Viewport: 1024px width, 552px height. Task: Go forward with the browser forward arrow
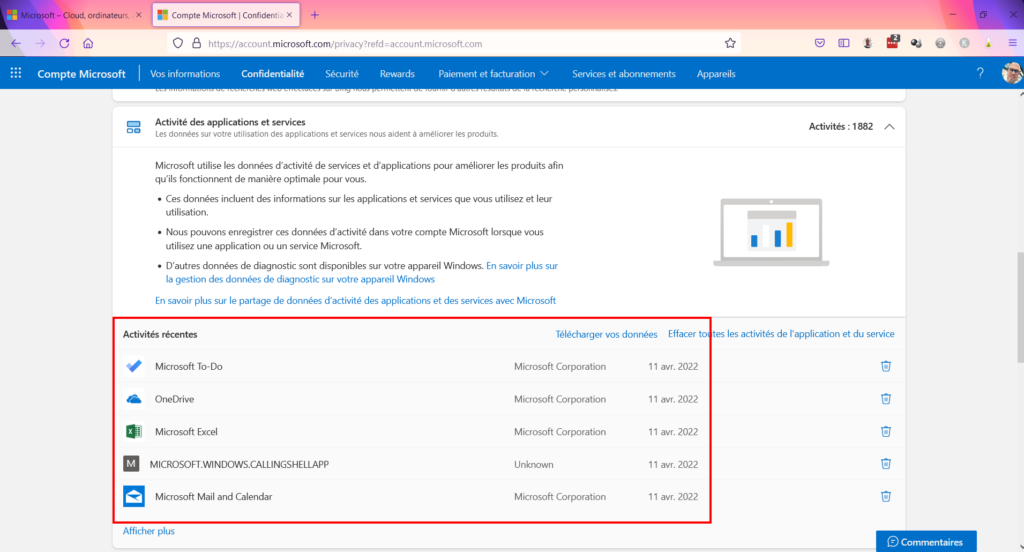coord(40,43)
